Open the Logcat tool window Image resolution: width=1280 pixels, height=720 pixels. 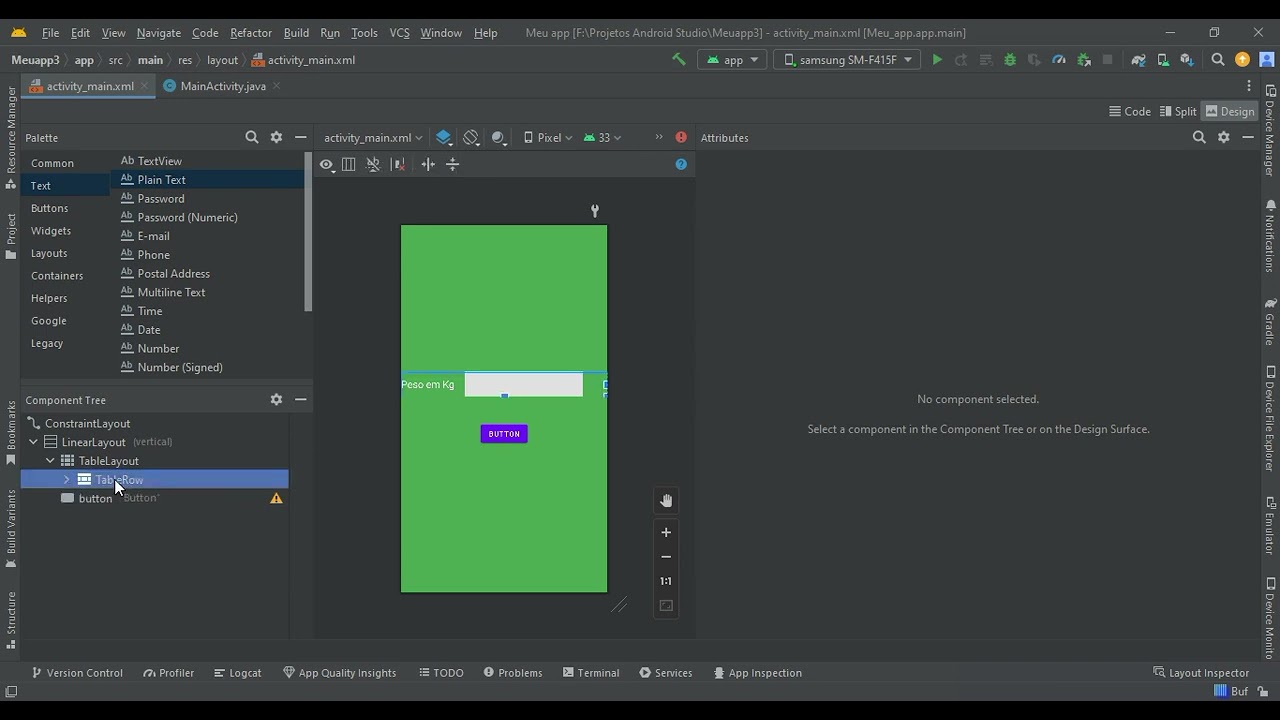pos(238,673)
